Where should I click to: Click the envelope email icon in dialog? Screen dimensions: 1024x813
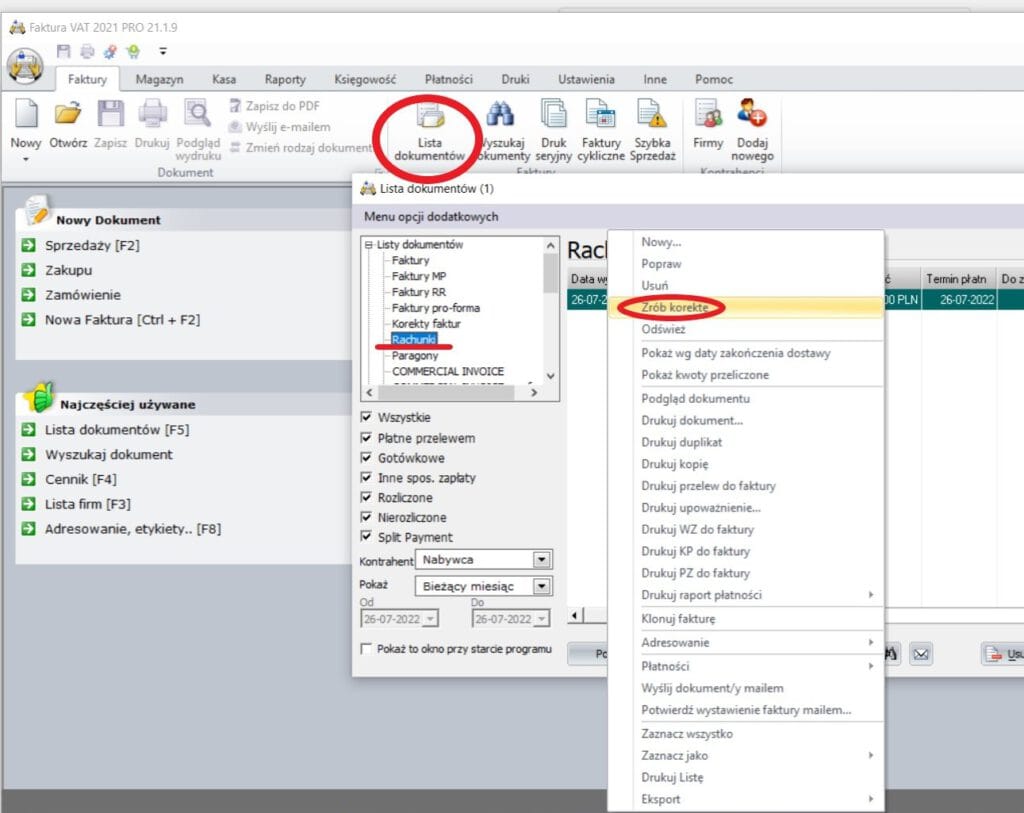coord(920,654)
